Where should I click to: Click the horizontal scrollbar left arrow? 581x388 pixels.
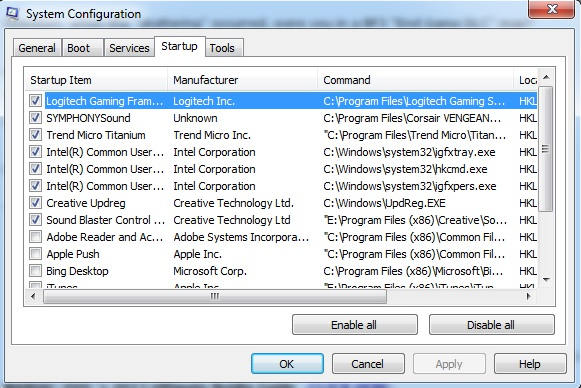[x=33, y=296]
